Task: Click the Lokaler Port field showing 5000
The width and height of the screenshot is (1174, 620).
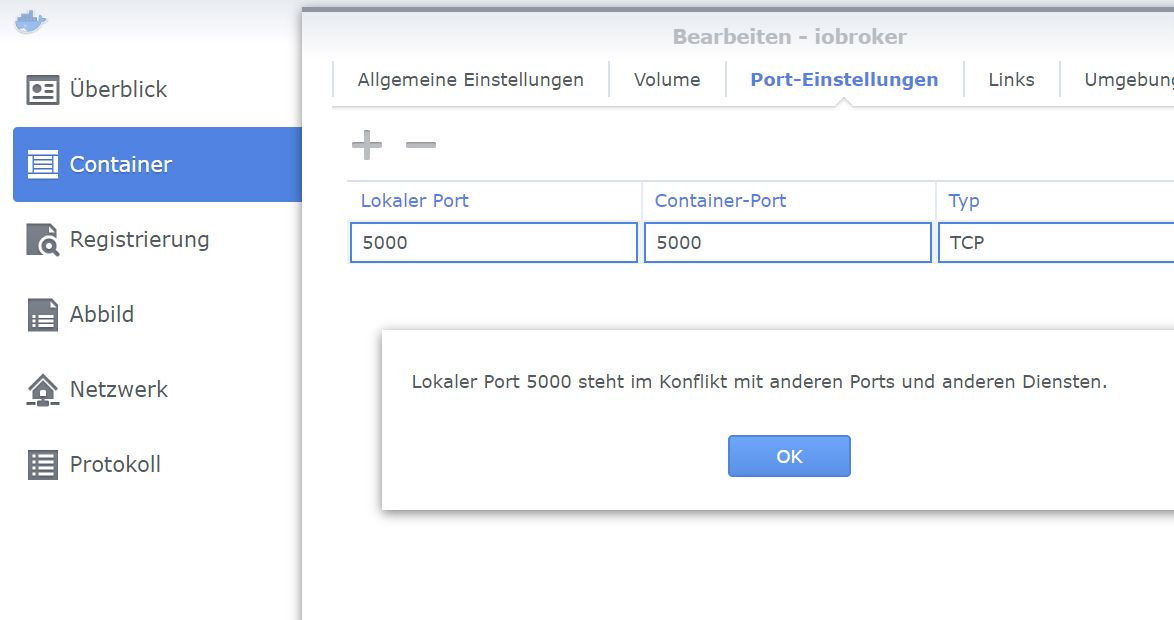Action: (494, 243)
